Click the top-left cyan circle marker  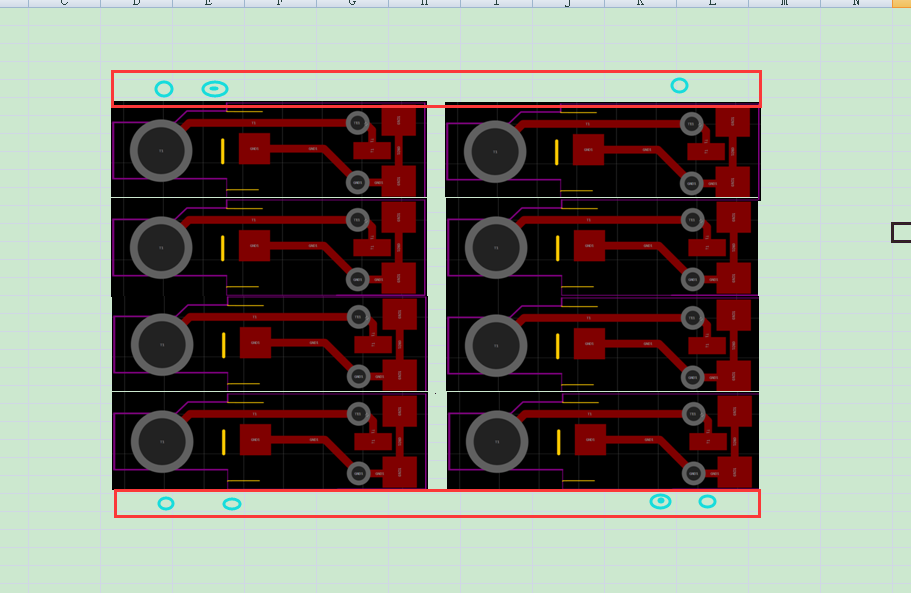coord(164,89)
